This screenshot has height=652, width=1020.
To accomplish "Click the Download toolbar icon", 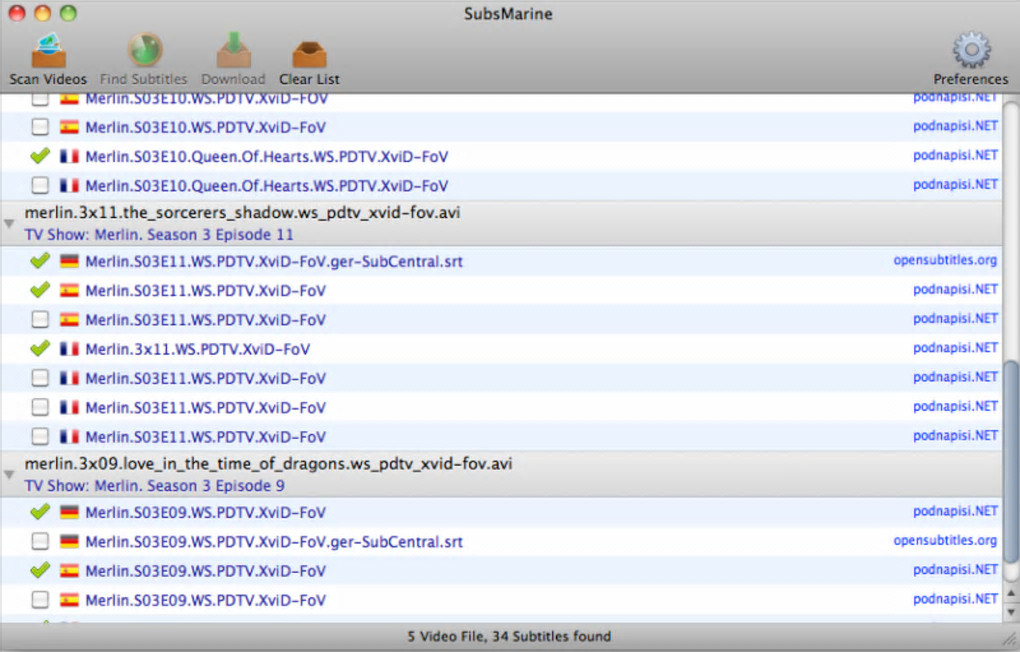I will (x=234, y=50).
